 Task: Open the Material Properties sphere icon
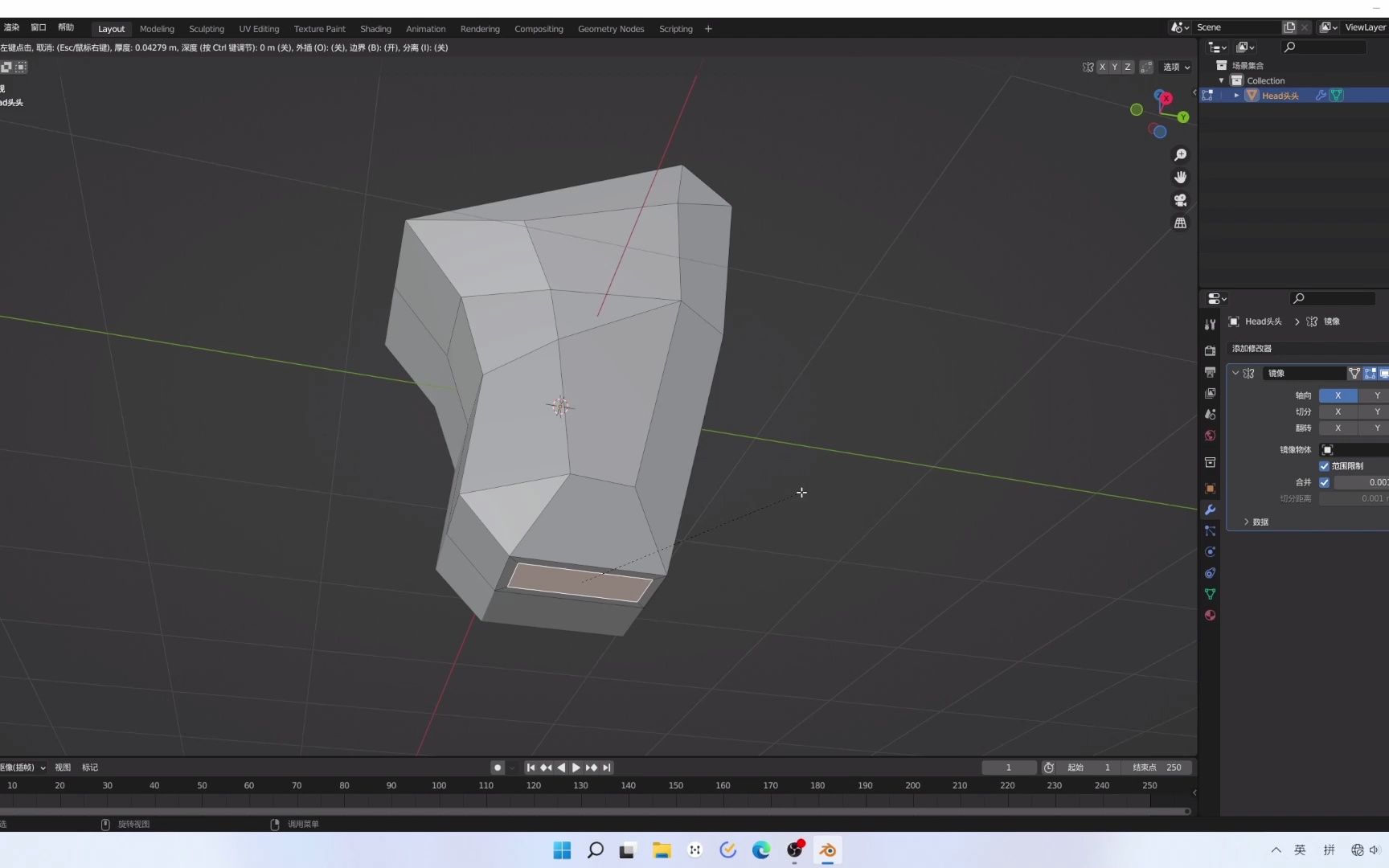[1210, 615]
